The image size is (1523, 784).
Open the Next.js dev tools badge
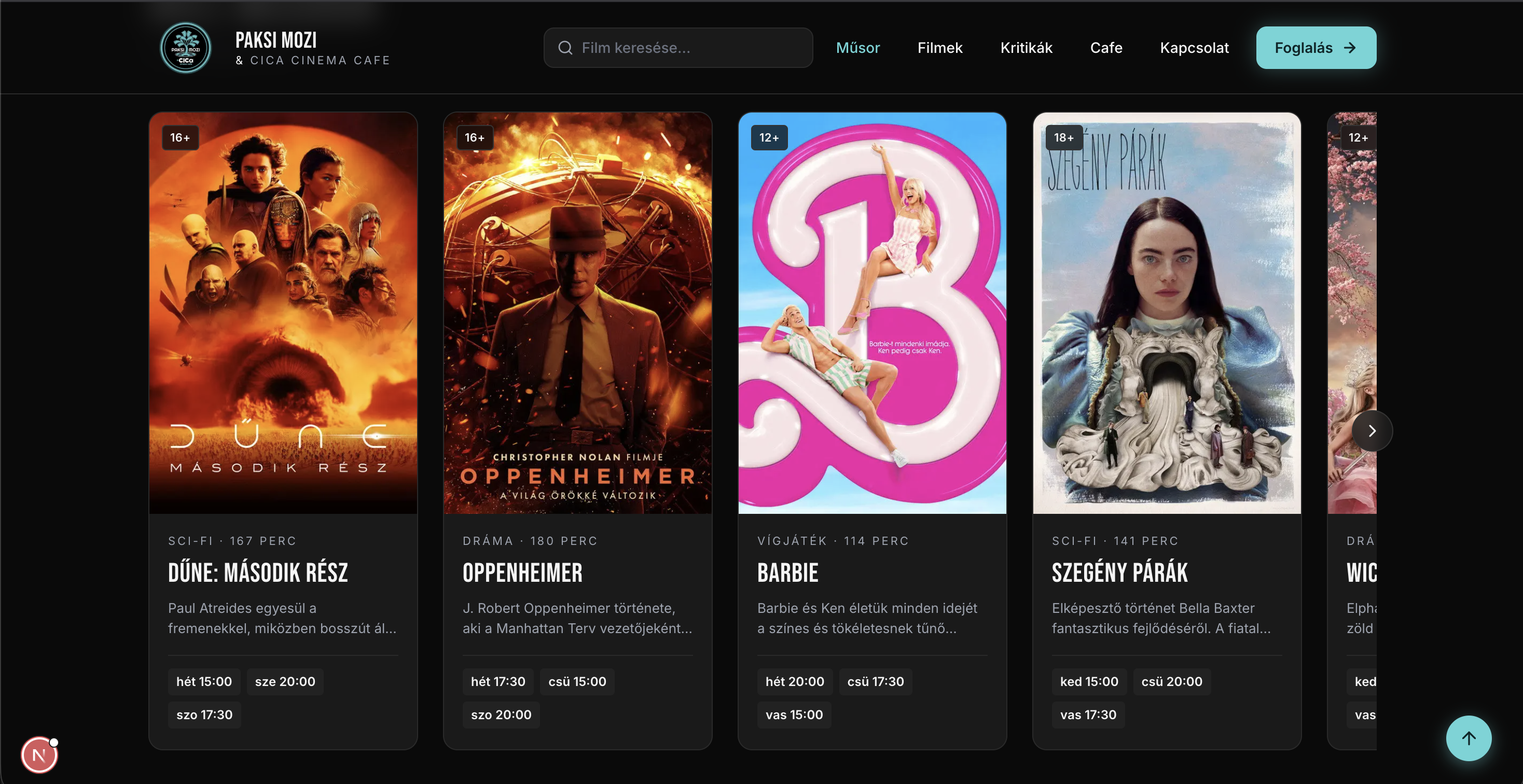click(x=39, y=754)
